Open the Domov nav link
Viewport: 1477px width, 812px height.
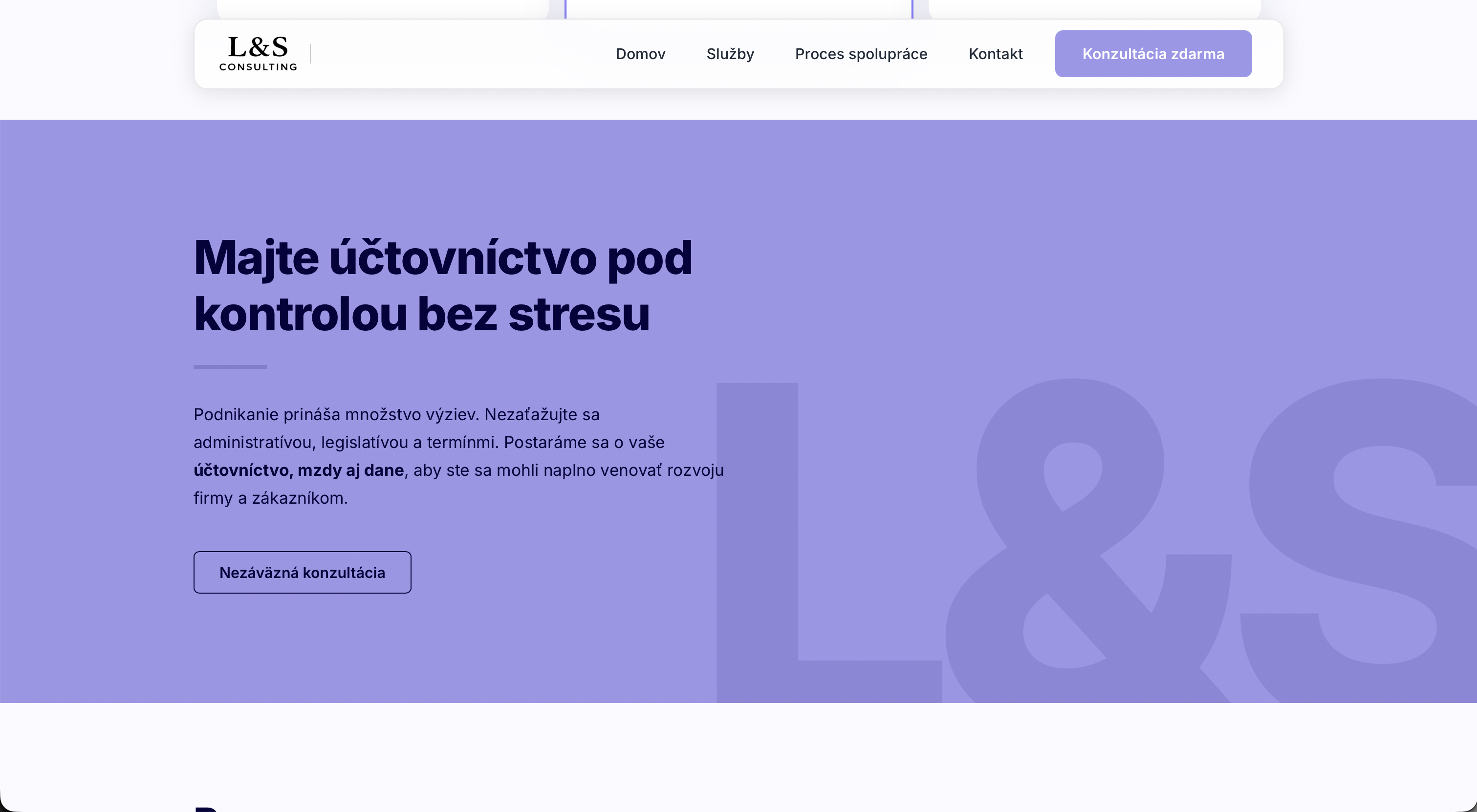[640, 54]
